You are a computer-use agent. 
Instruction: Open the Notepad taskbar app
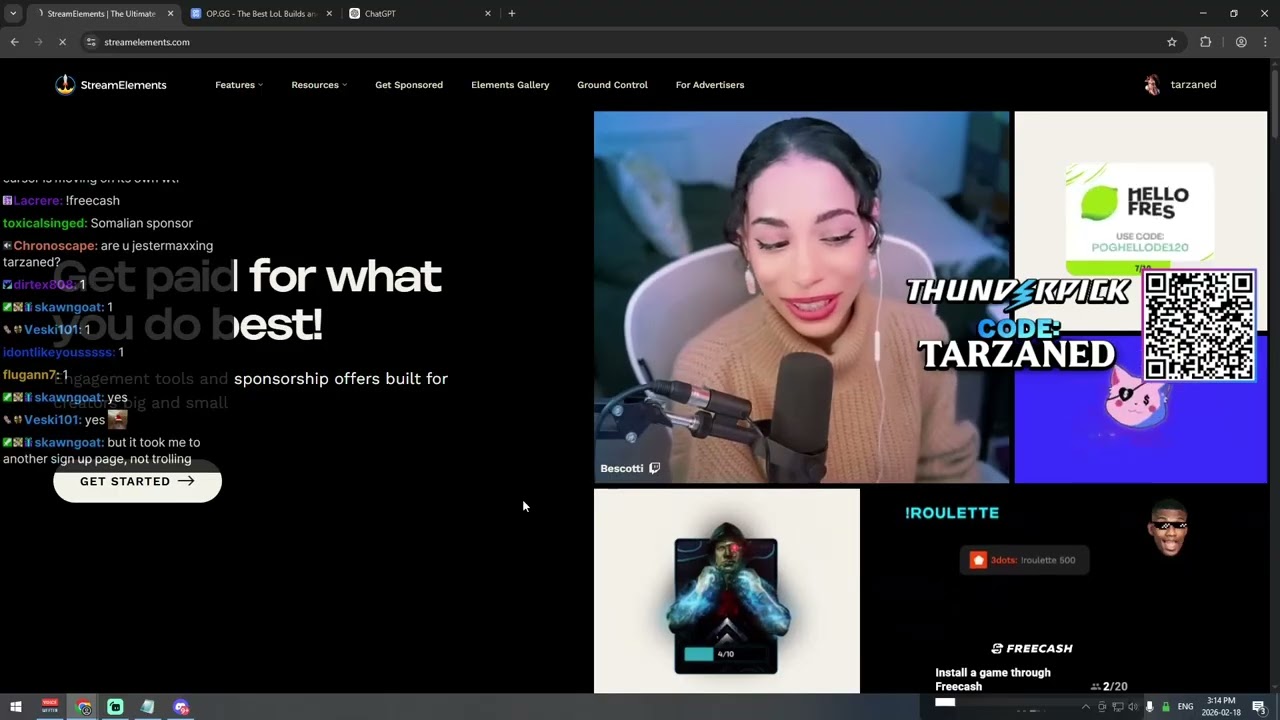pyautogui.click(x=148, y=707)
